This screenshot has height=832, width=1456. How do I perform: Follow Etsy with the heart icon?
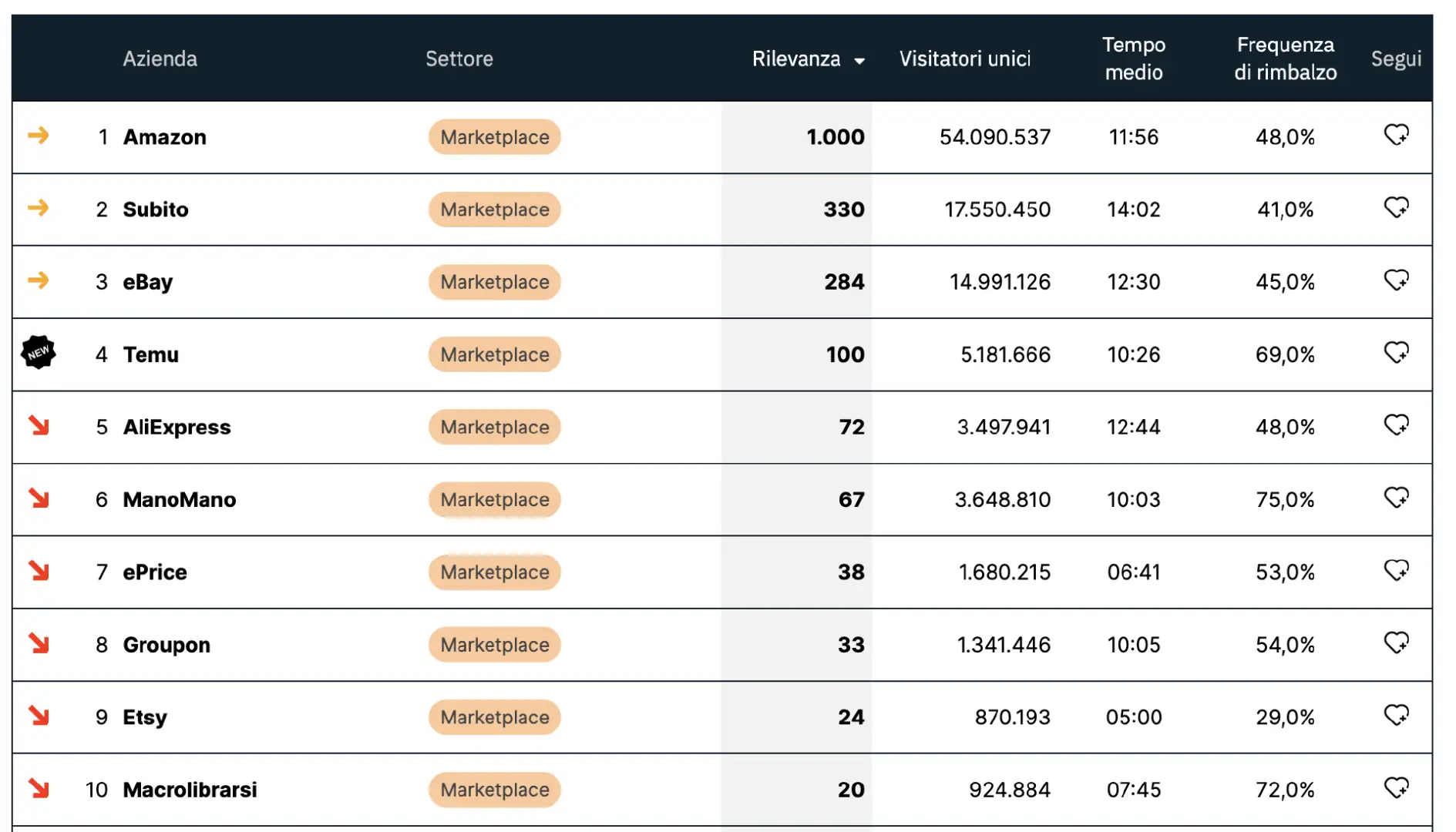[x=1396, y=715]
